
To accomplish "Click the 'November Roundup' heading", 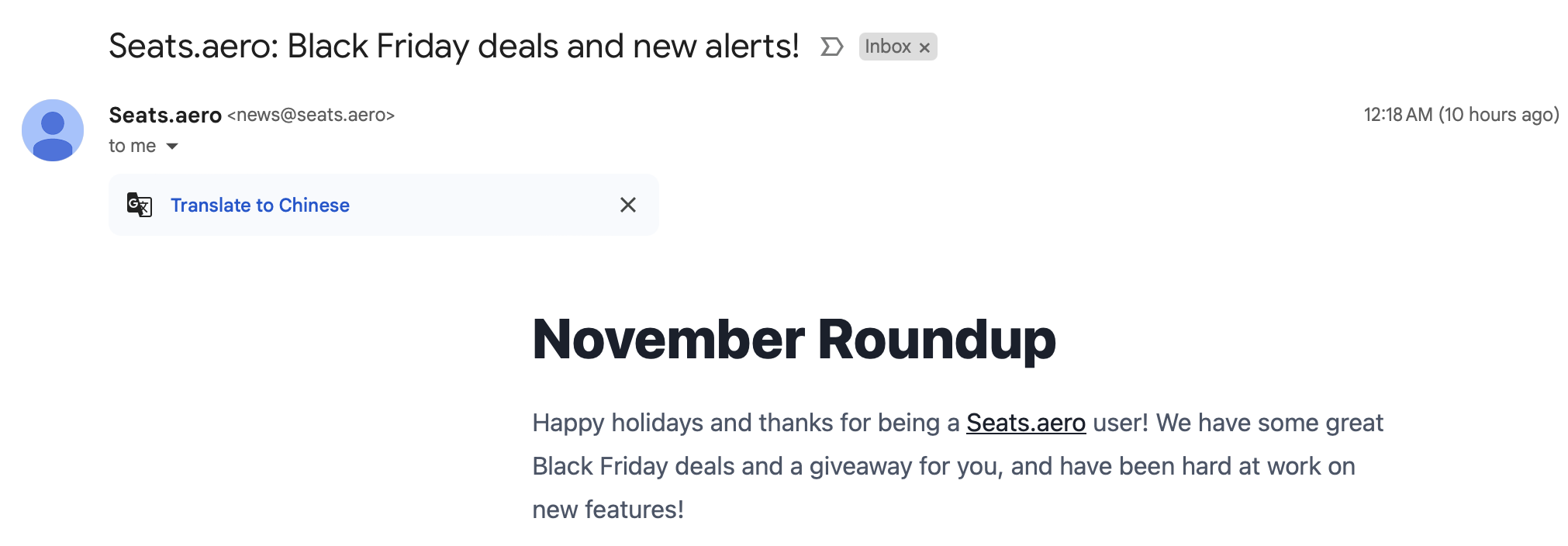I will click(x=794, y=340).
